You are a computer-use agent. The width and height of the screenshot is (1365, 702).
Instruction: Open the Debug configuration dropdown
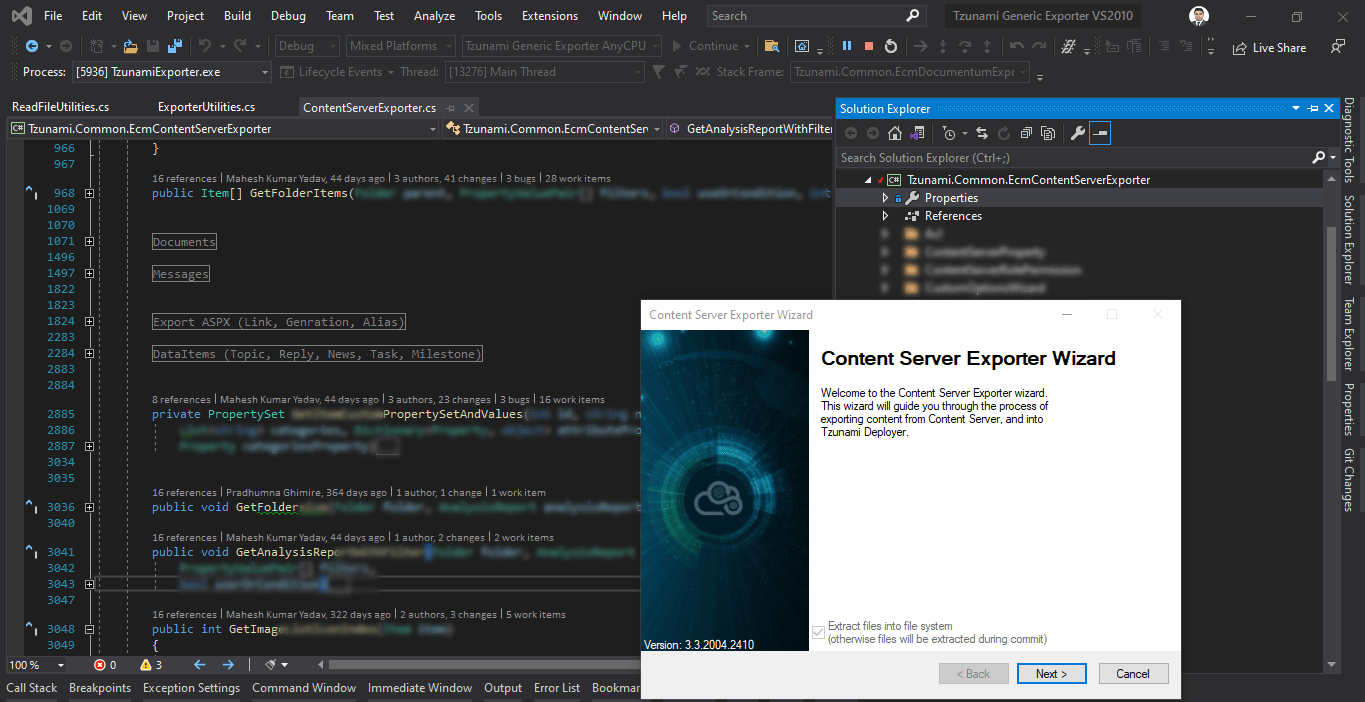(308, 46)
